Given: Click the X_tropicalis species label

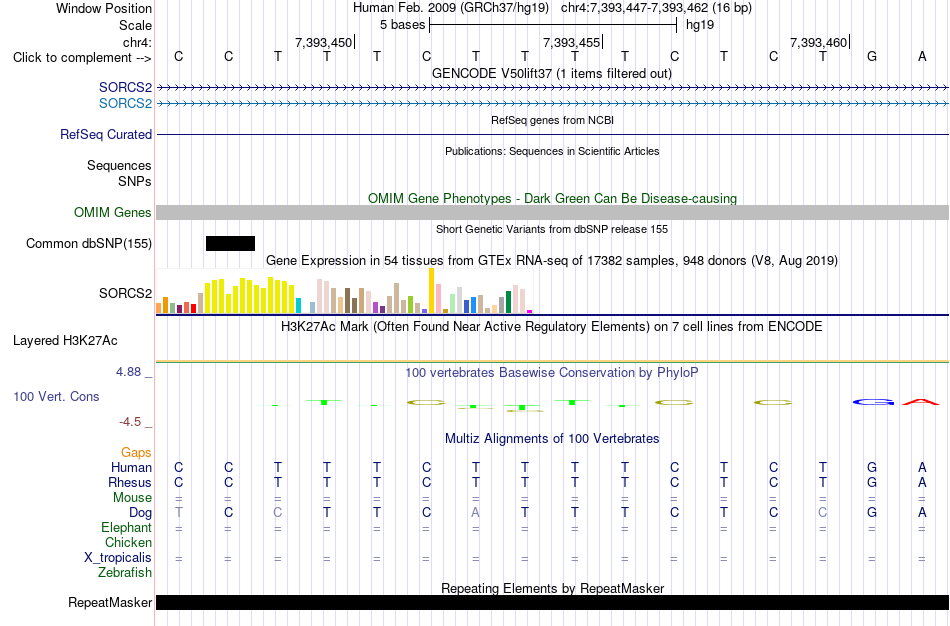Looking at the screenshot, I should [x=118, y=558].
